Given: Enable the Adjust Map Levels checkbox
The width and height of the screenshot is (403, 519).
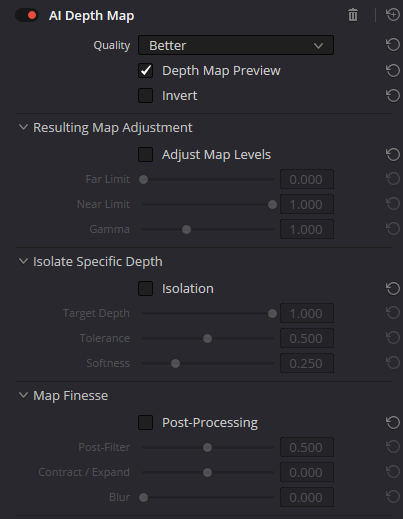Looking at the screenshot, I should point(146,155).
